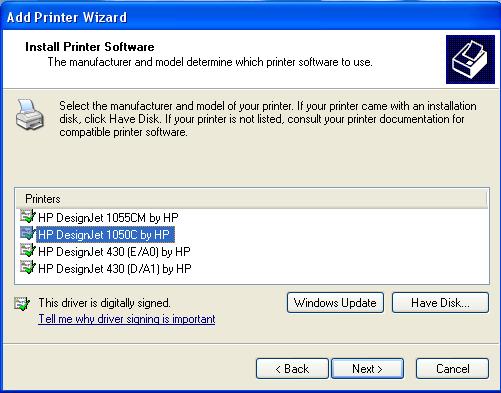Click 'This driver is digitally signed.' text

point(104,303)
